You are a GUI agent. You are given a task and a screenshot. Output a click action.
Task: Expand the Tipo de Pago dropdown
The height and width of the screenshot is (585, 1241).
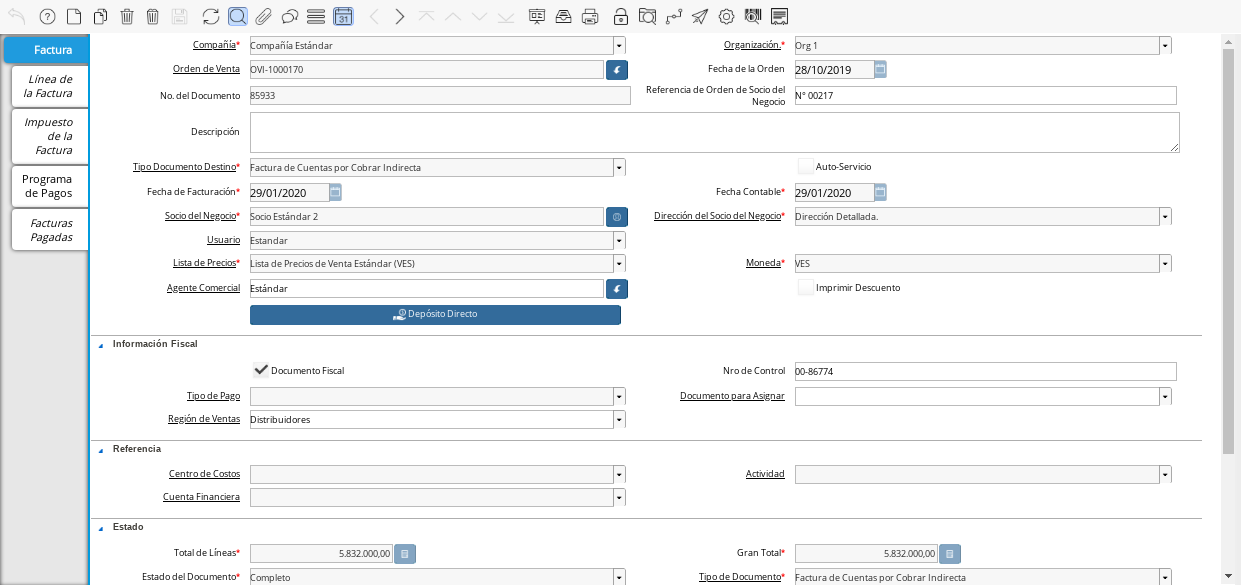pos(620,396)
